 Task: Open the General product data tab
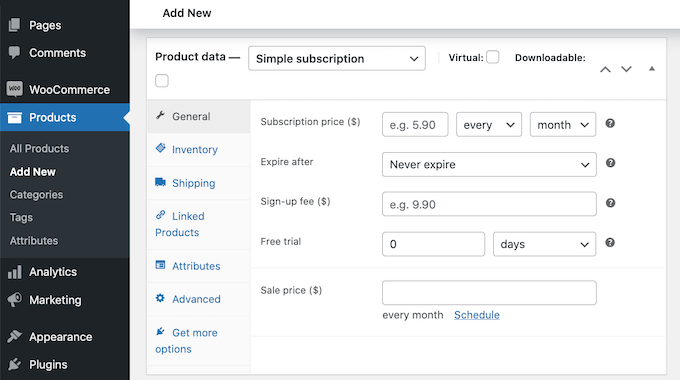point(199,116)
